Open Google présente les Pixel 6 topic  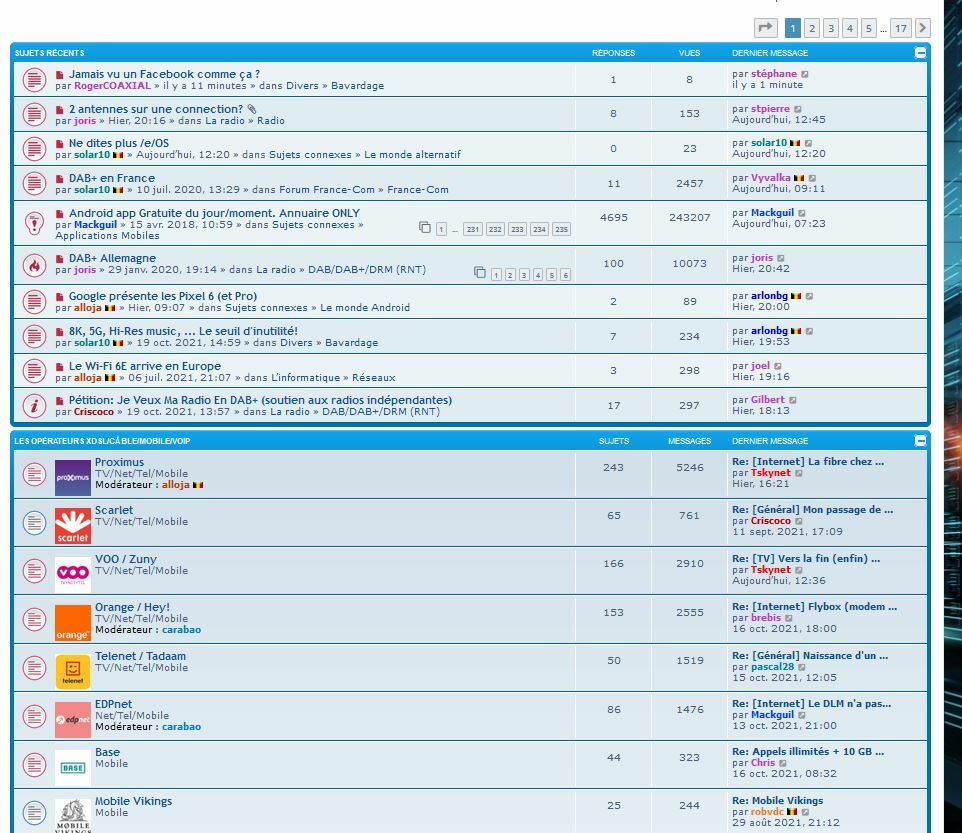(x=163, y=296)
